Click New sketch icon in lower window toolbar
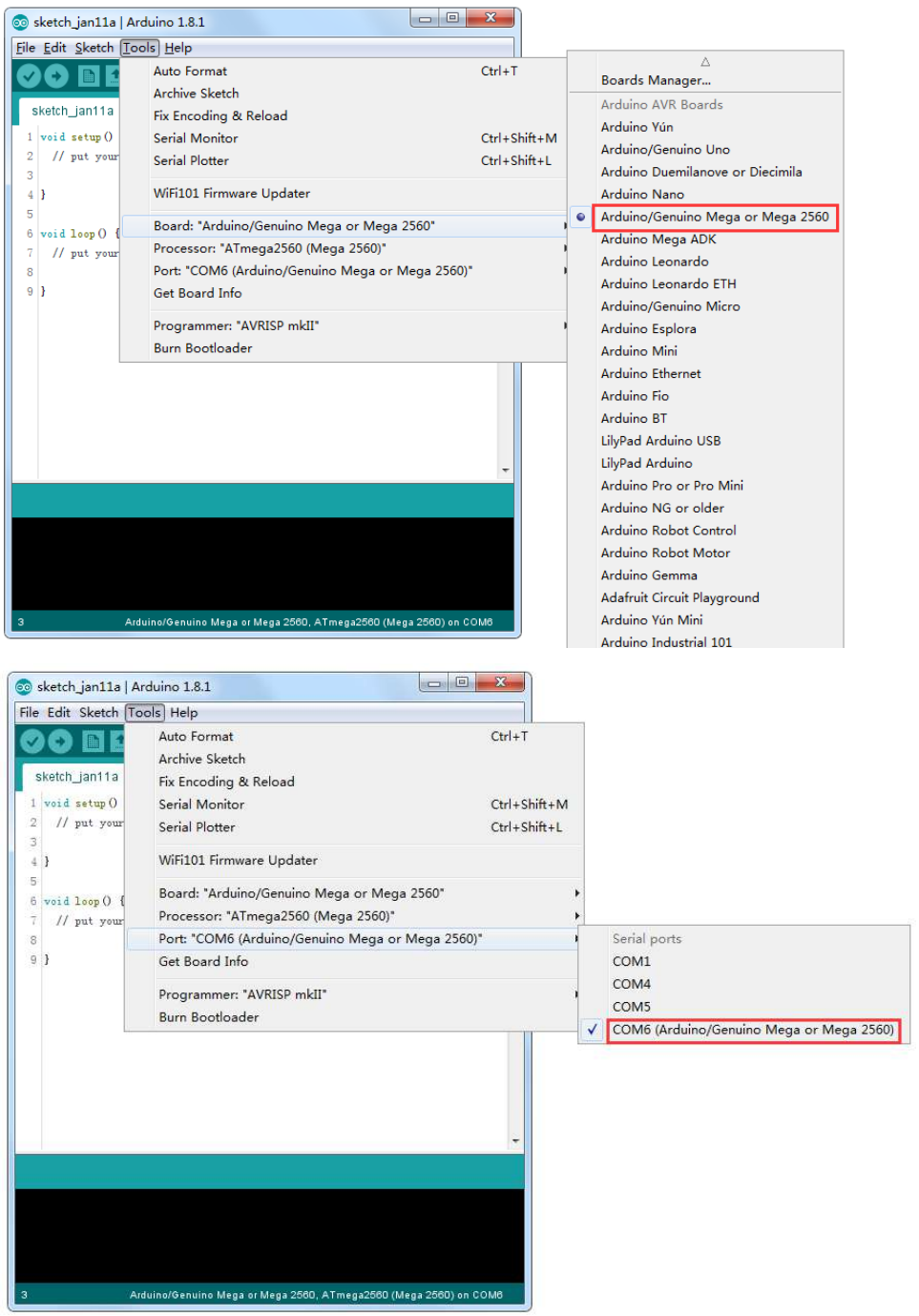Screen dimensions: 919x1316 tap(93, 742)
